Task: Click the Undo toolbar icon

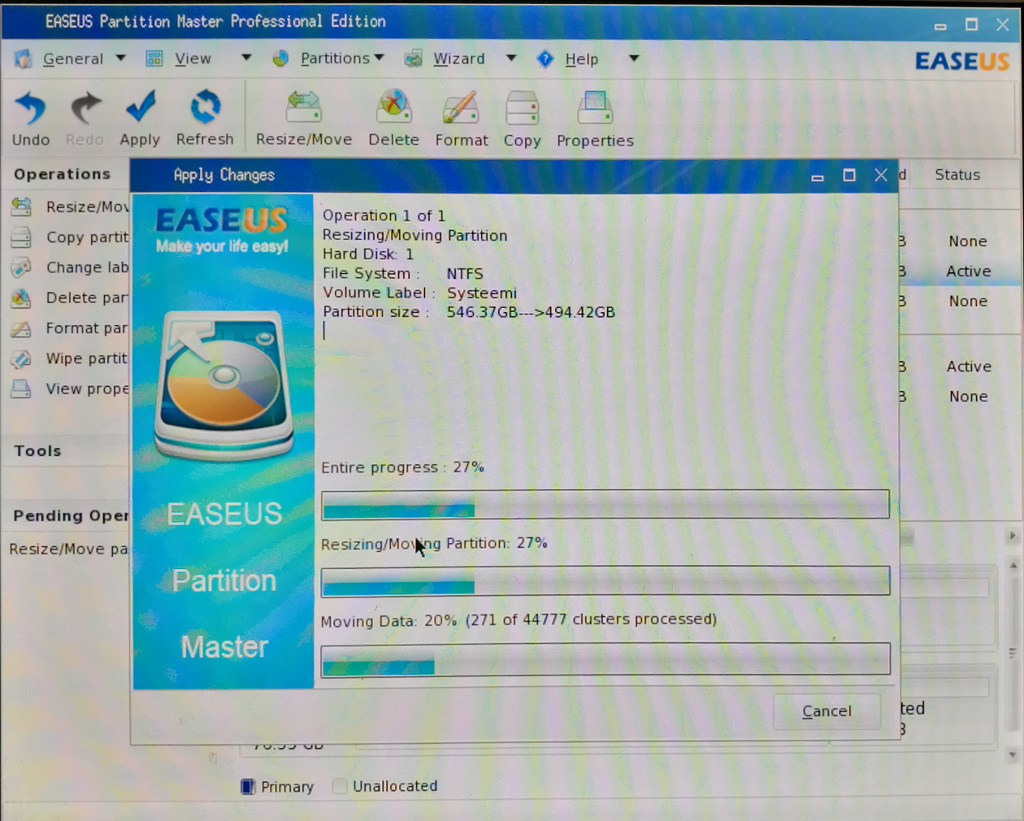Action: 30,108
